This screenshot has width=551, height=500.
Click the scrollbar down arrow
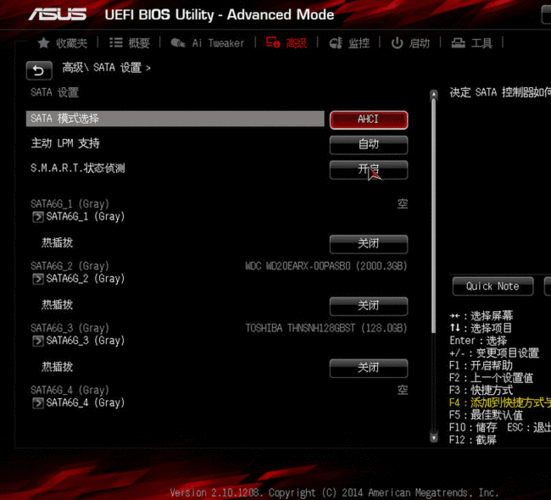pos(434,437)
